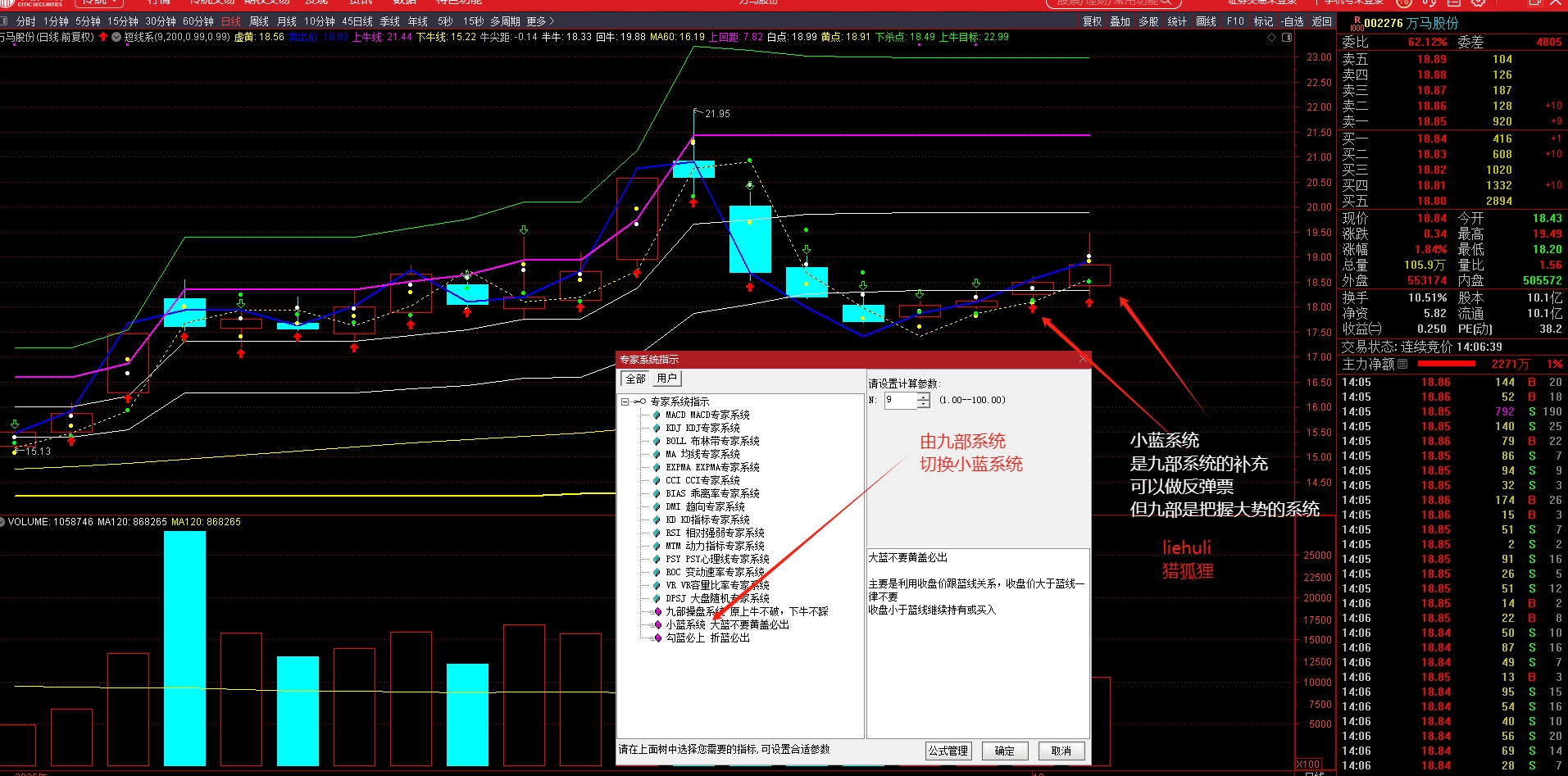This screenshot has width=1568, height=776.
Task: Switch to the 全部 tab in dialog
Action: pyautogui.click(x=635, y=379)
